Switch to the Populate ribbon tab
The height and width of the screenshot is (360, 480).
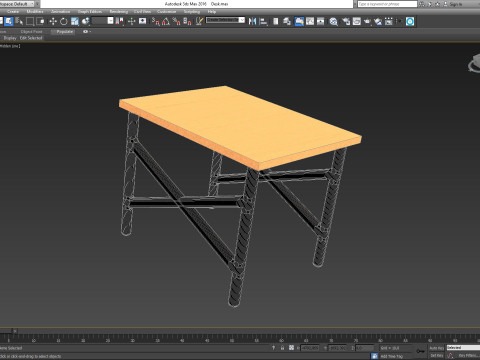[64, 32]
